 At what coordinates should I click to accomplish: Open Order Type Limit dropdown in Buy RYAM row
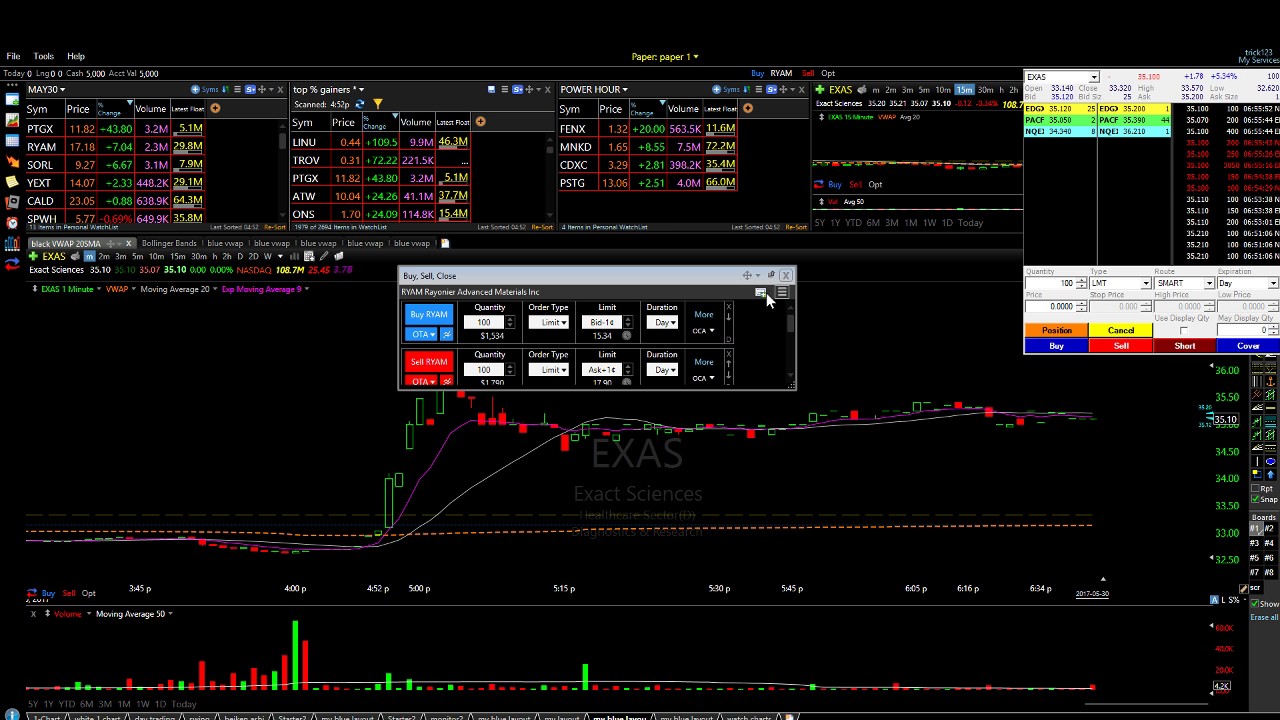[549, 322]
